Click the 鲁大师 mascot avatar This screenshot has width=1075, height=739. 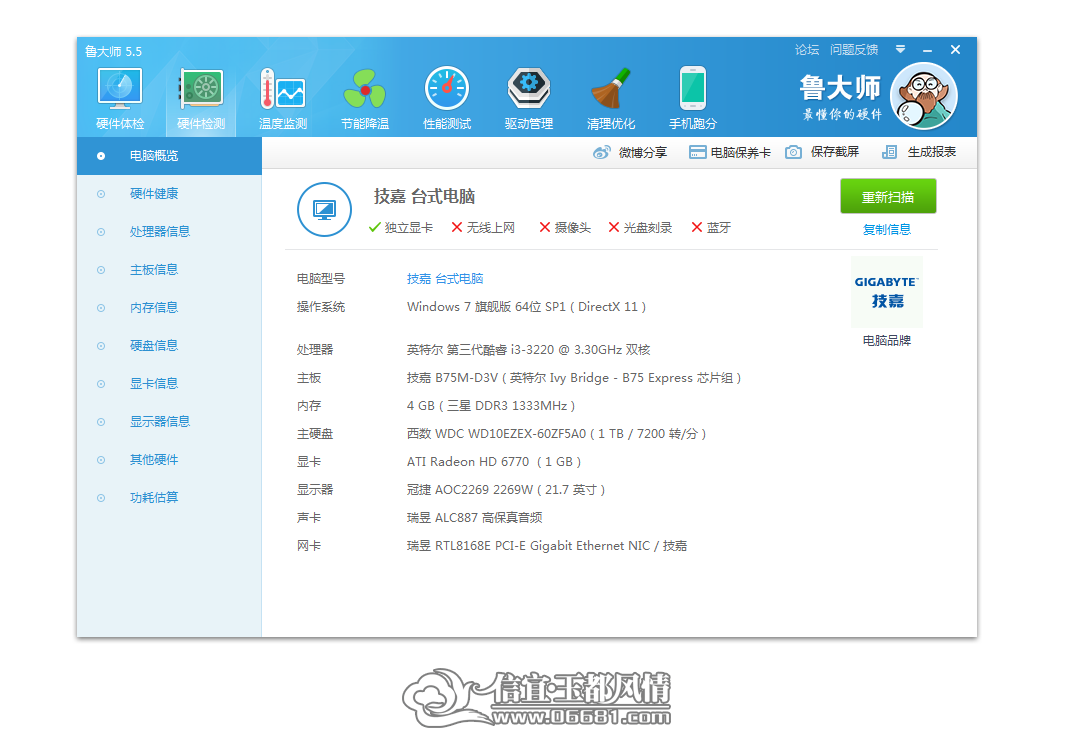click(923, 96)
